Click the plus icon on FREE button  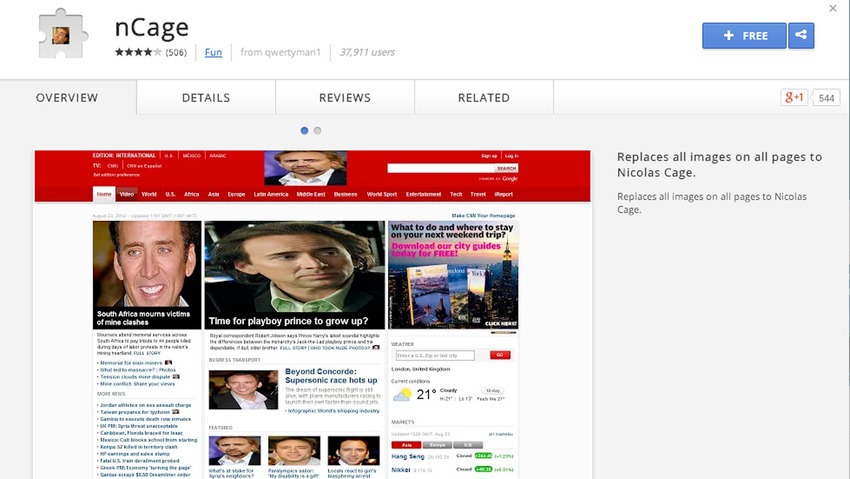pos(729,35)
